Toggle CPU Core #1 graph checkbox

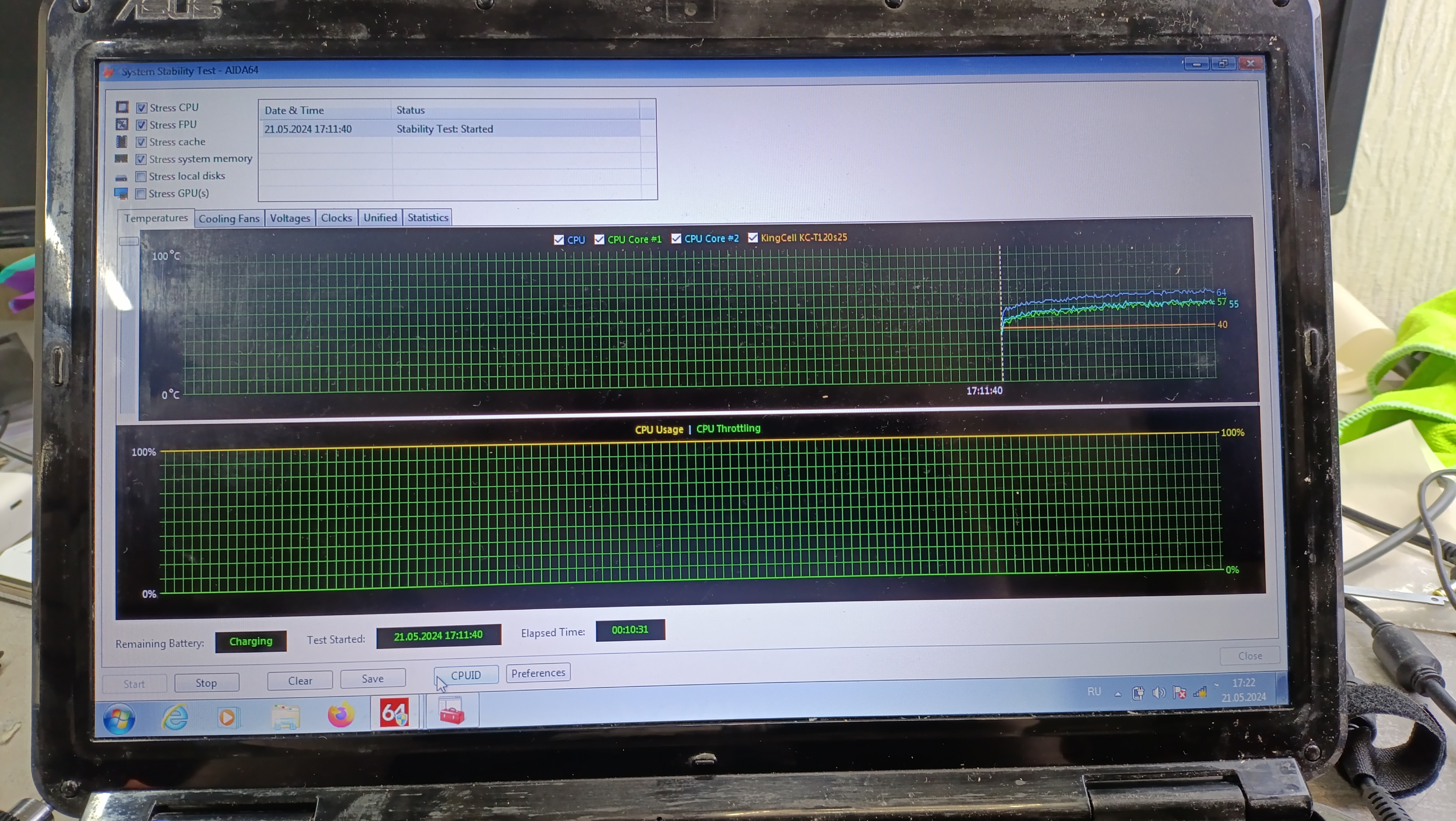(x=599, y=239)
